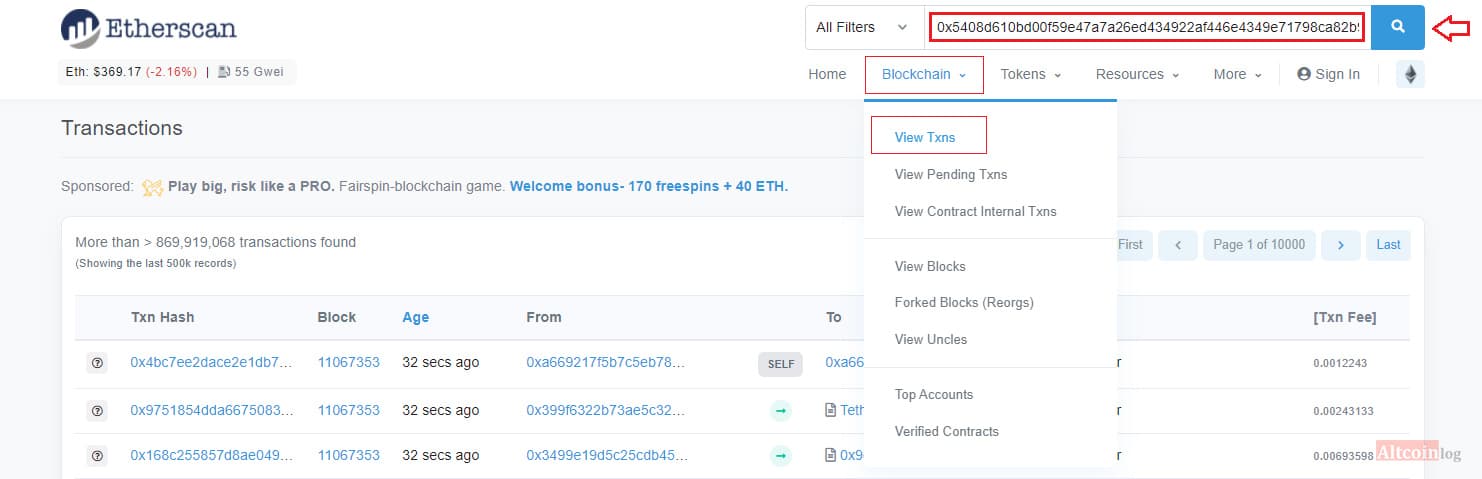This screenshot has height=479, width=1482.
Task: Expand the Tokens menu
Action: [x=1031, y=74]
